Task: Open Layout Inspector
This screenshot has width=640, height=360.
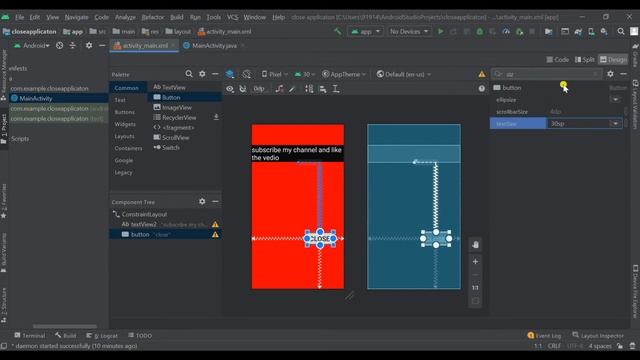Action: click(598, 336)
